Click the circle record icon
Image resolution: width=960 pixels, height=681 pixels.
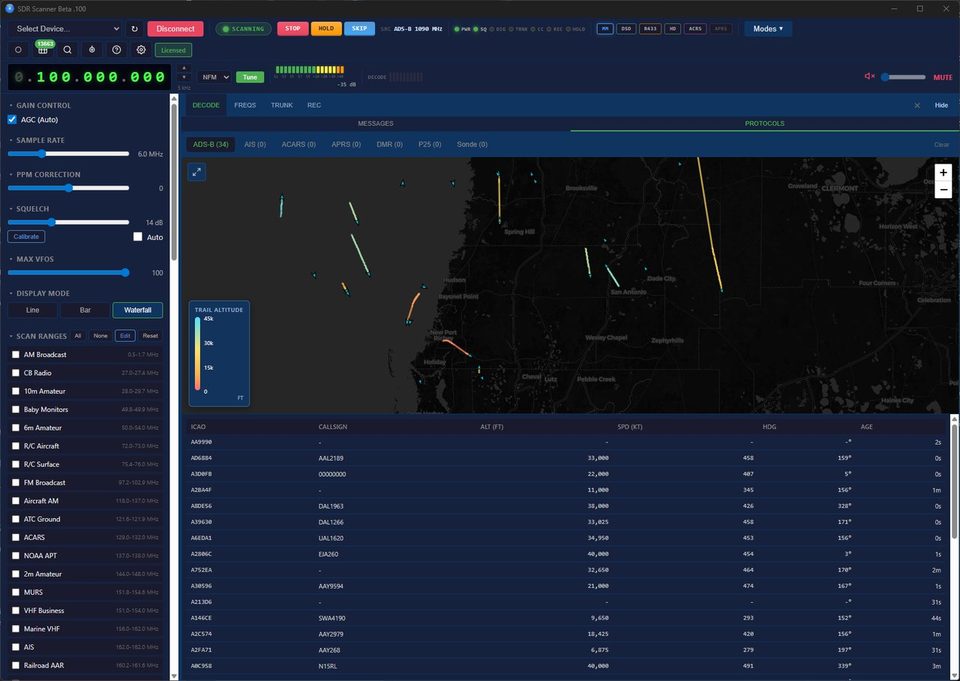18,50
